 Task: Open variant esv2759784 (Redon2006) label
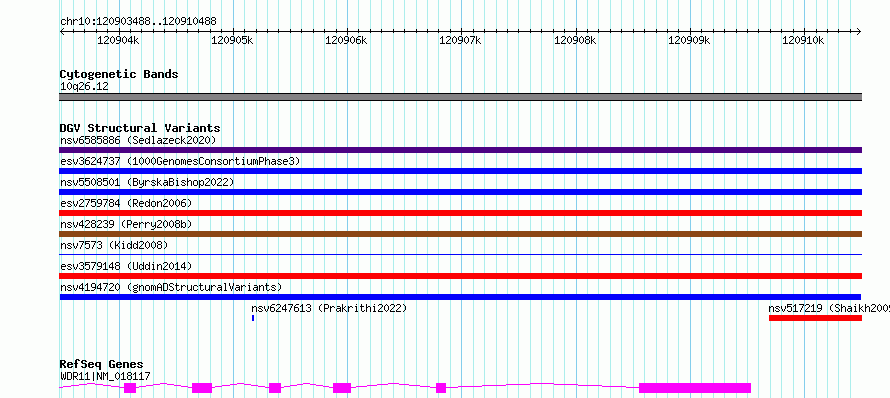click(126, 203)
